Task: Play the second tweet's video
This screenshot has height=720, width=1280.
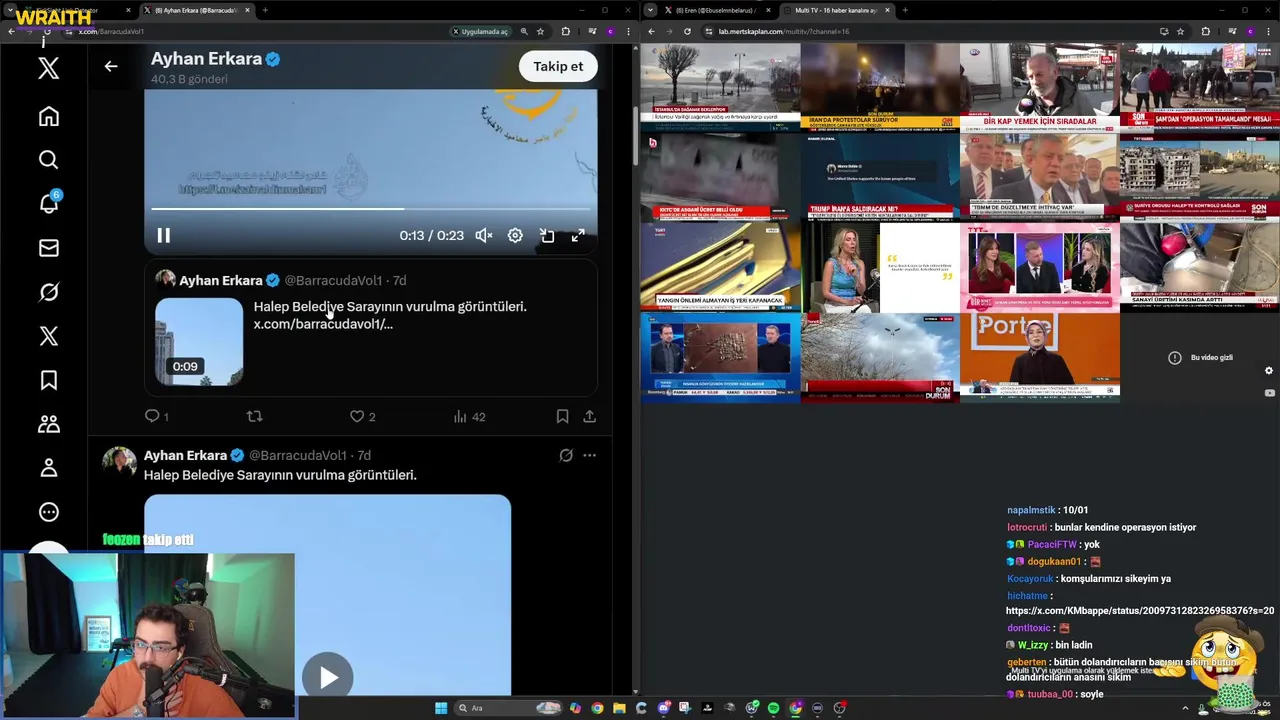Action: pyautogui.click(x=328, y=677)
